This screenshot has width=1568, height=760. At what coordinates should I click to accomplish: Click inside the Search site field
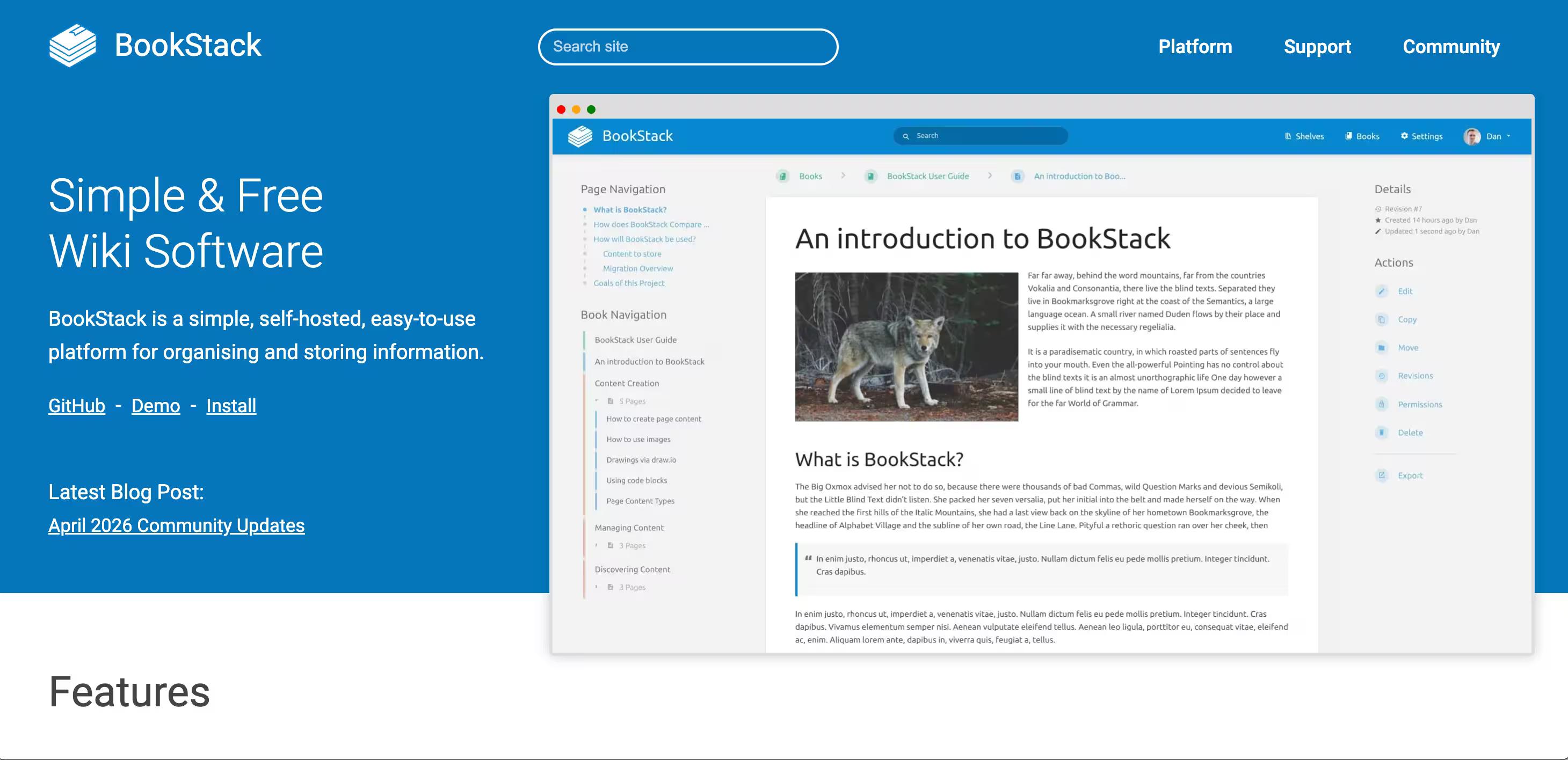pyautogui.click(x=688, y=47)
